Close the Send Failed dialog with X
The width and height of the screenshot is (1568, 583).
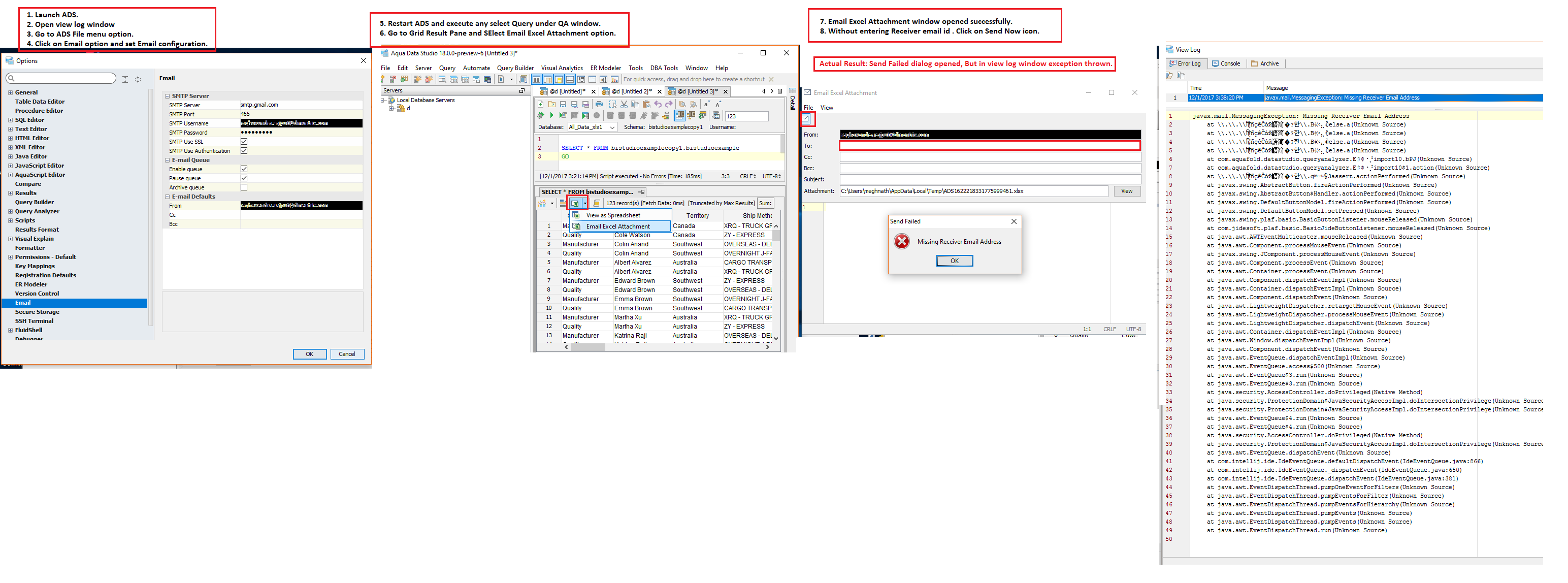pyautogui.click(x=1014, y=221)
